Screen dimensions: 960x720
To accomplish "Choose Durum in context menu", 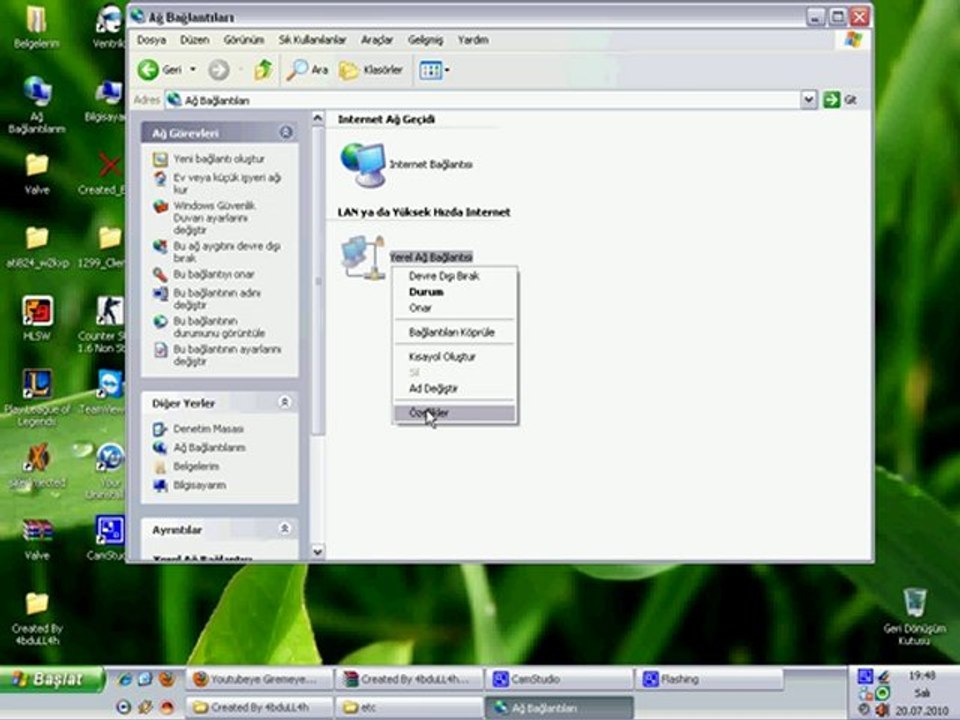I will pos(455,292).
